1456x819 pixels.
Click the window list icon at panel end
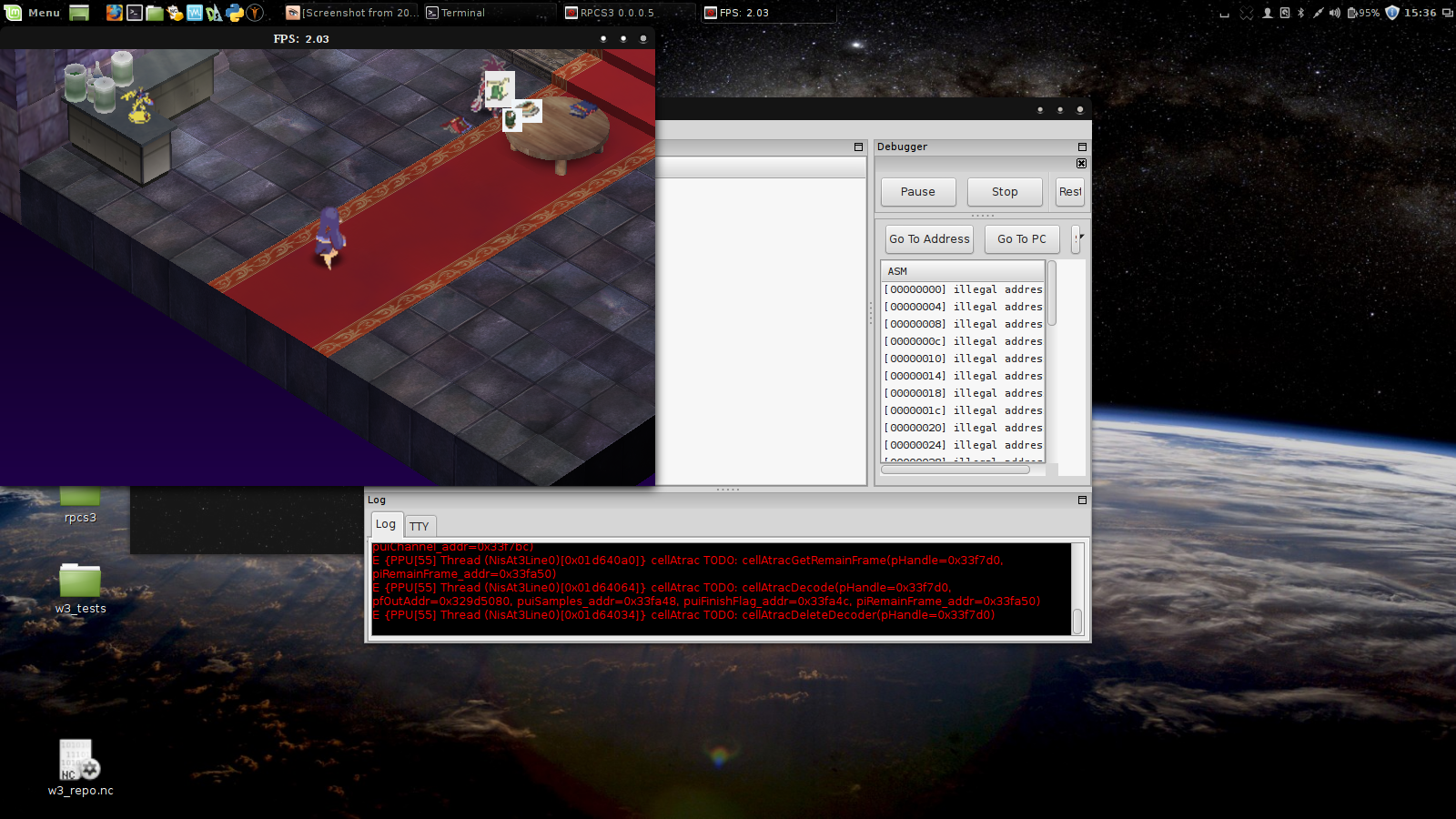(1447, 13)
